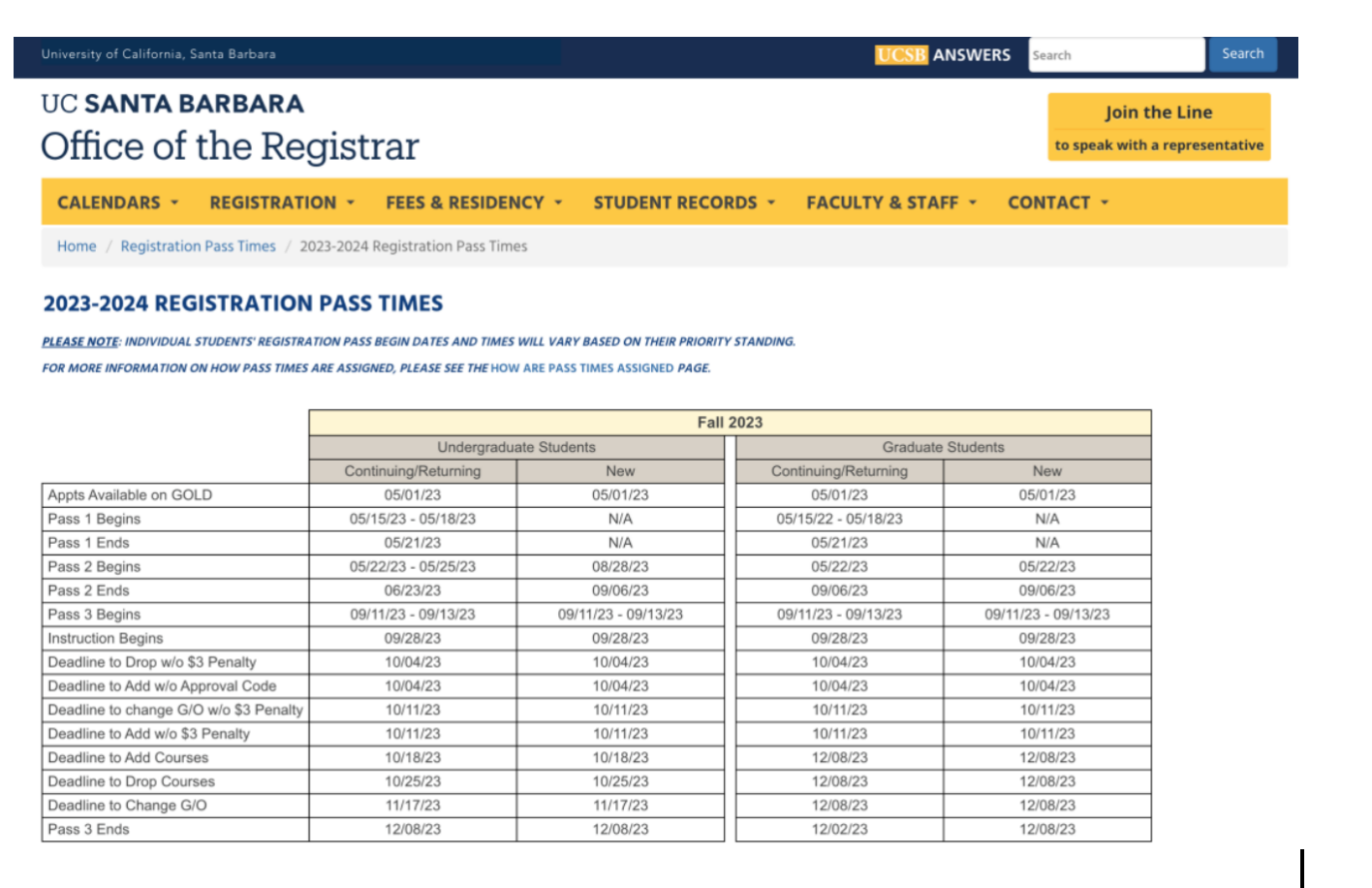1372x888 pixels.
Task: Expand the CONTACT menu
Action: (1057, 203)
